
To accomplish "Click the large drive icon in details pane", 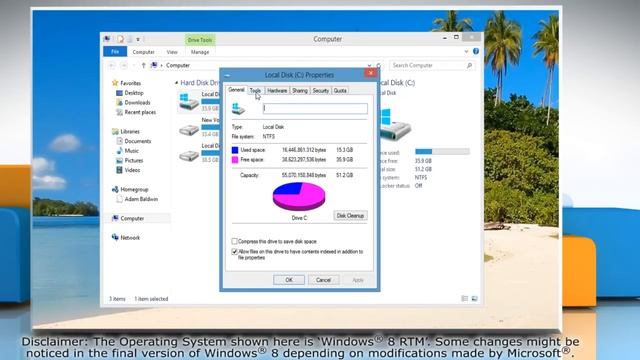I will click(394, 124).
